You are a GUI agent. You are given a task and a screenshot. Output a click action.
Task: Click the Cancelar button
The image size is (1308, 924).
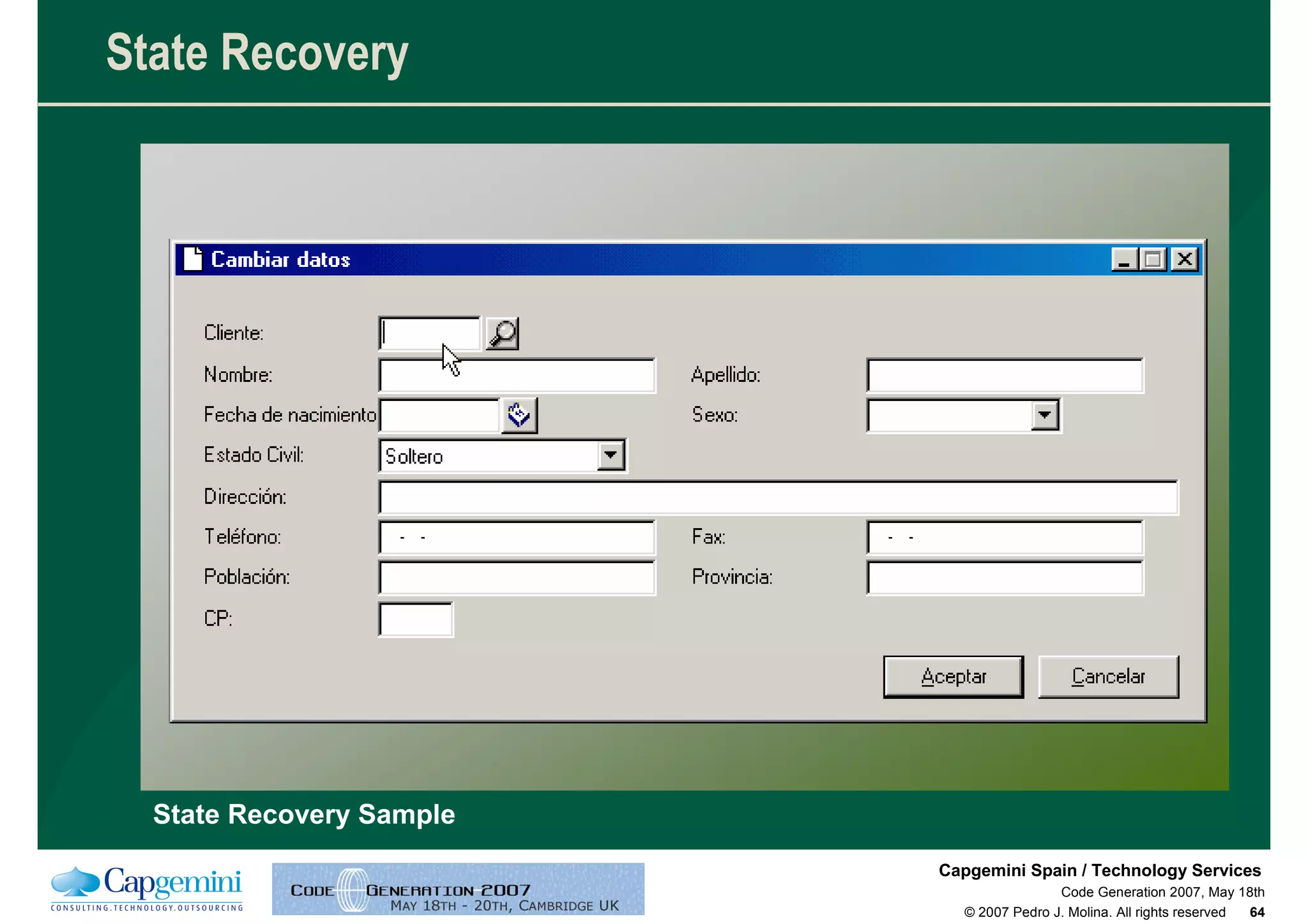[1109, 677]
